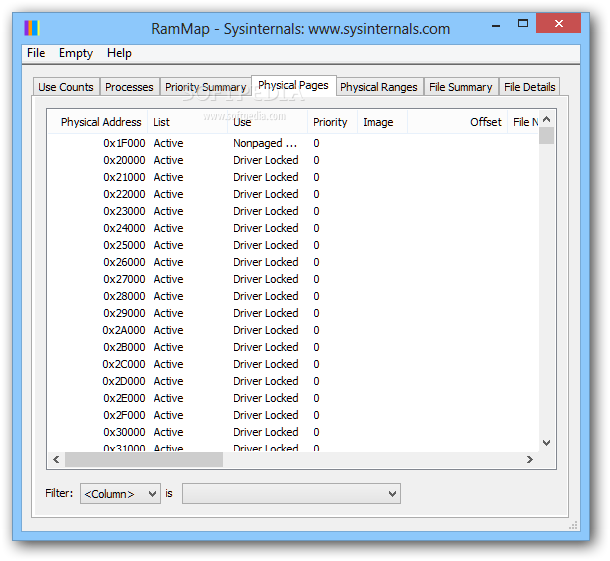610x561 pixels.
Task: Maximize the RamMap window
Action: (523, 24)
